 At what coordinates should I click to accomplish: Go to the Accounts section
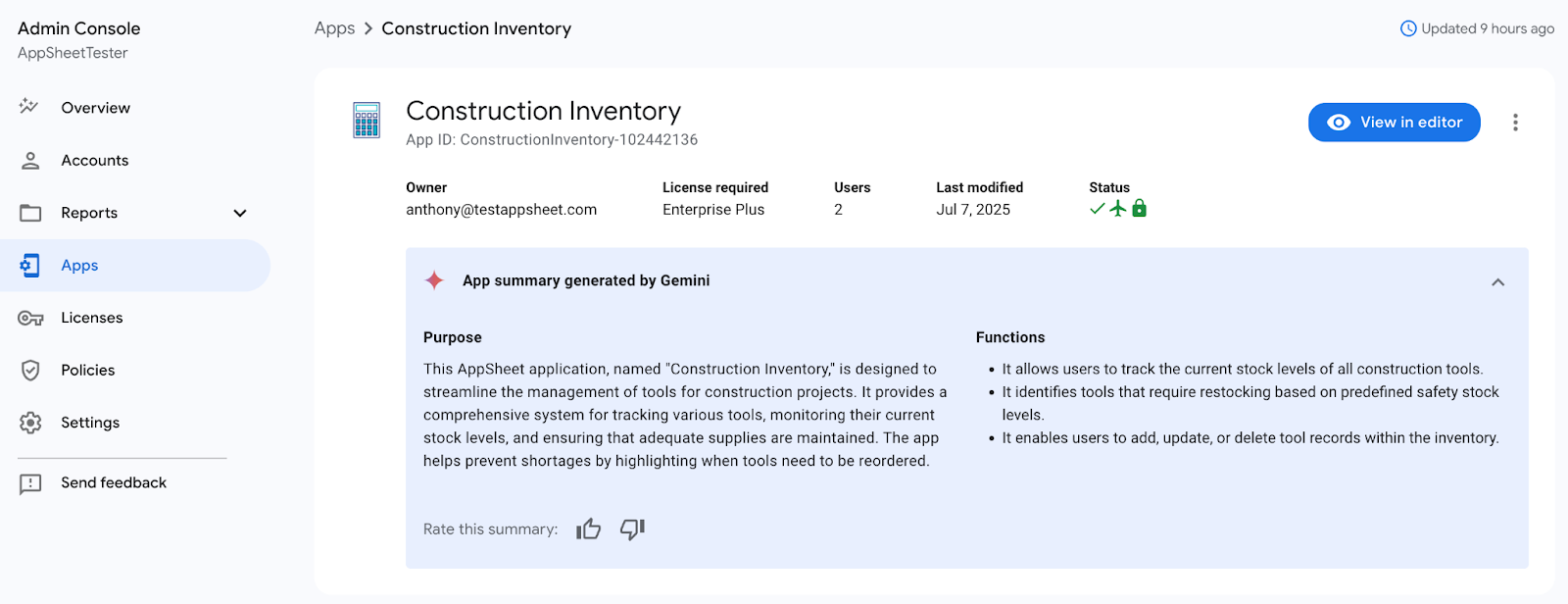pos(94,161)
